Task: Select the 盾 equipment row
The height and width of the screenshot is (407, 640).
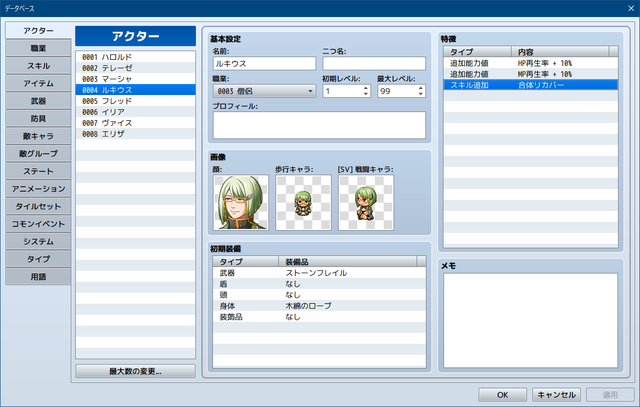Action: pos(319,284)
